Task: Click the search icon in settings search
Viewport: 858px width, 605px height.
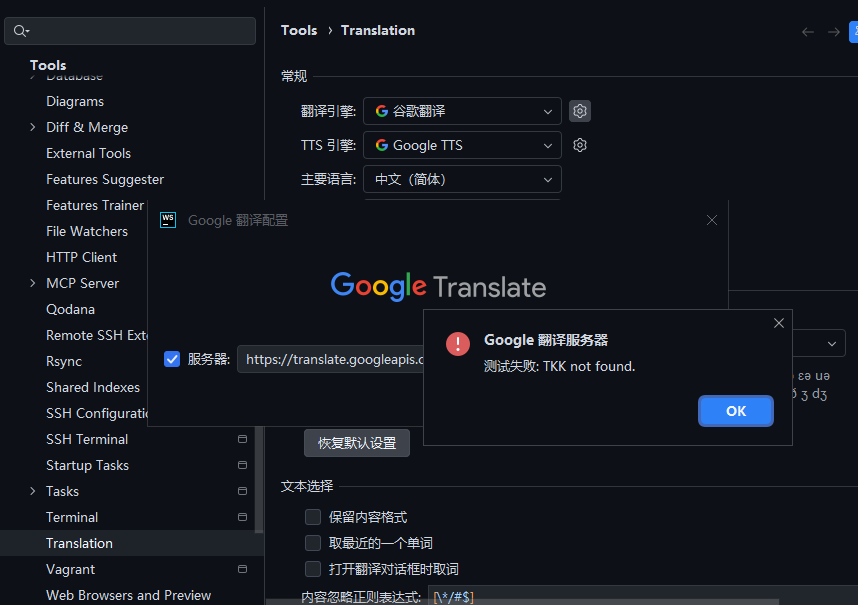Action: [x=21, y=31]
